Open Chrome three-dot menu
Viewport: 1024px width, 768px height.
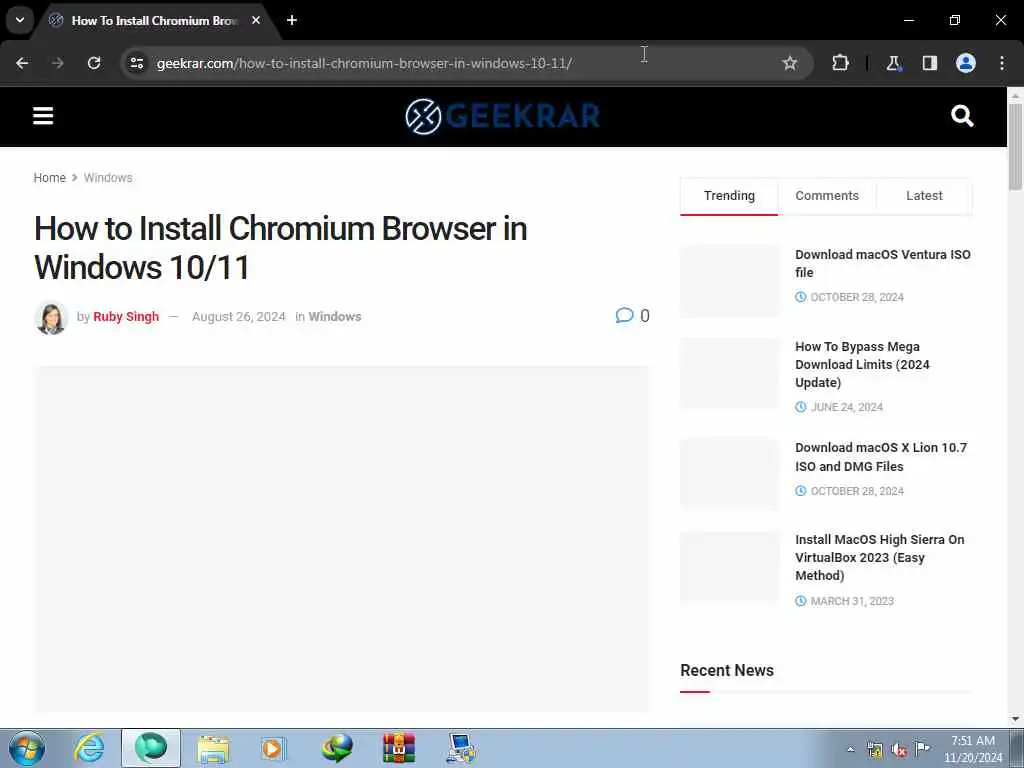coord(1002,63)
